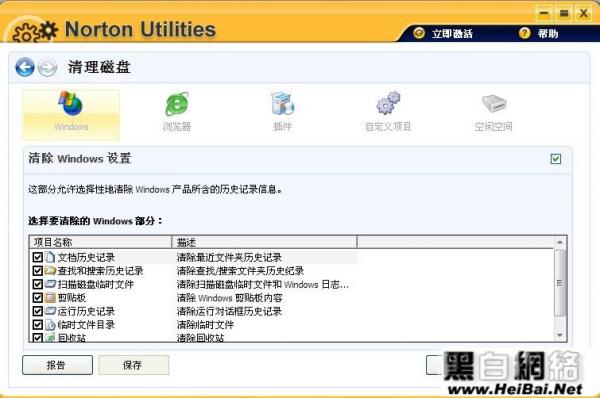
Task: Uncheck 剪贴板 checkbox
Action: [38, 297]
